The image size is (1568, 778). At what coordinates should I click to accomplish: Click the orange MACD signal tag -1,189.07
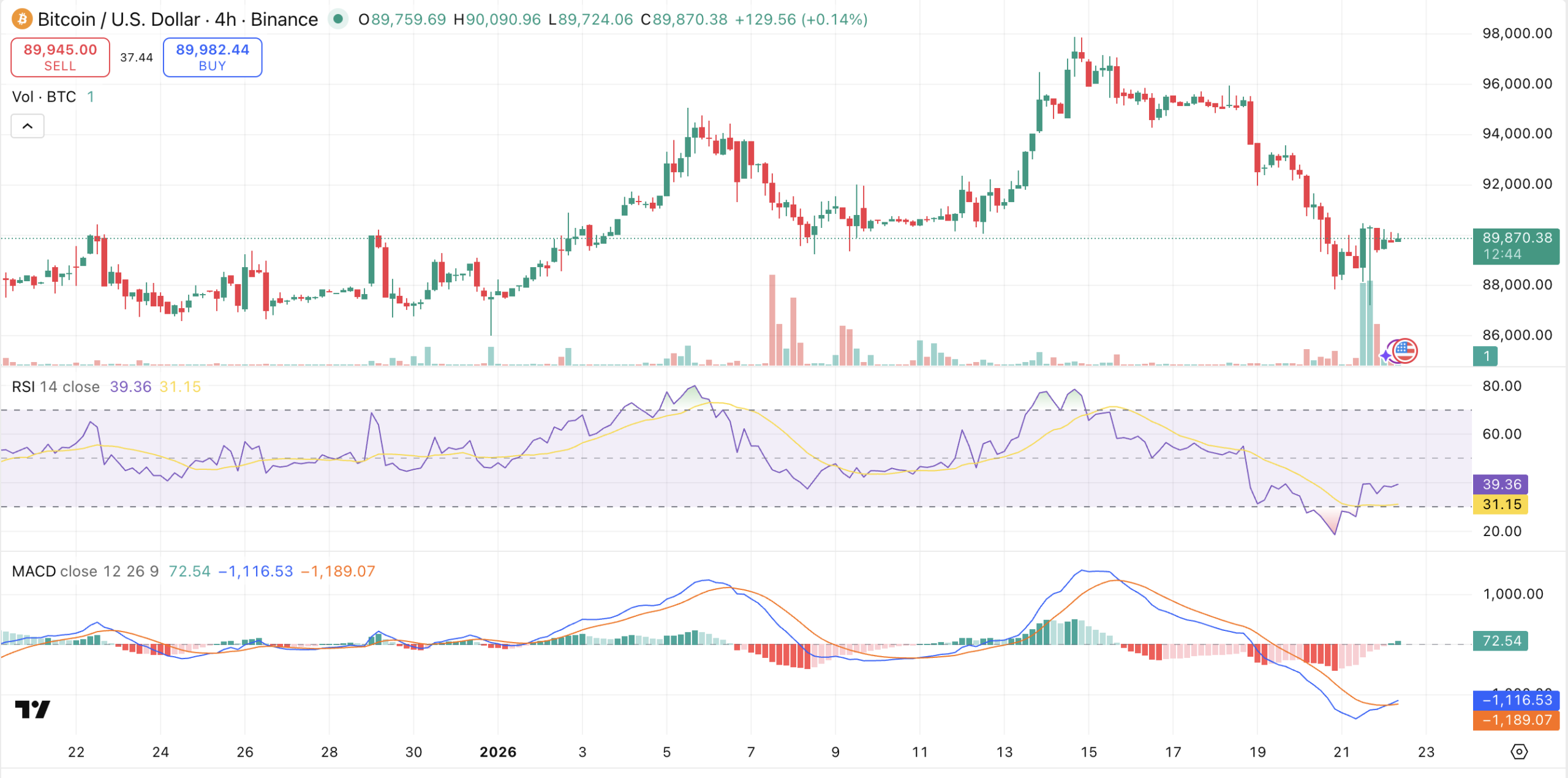[1516, 720]
